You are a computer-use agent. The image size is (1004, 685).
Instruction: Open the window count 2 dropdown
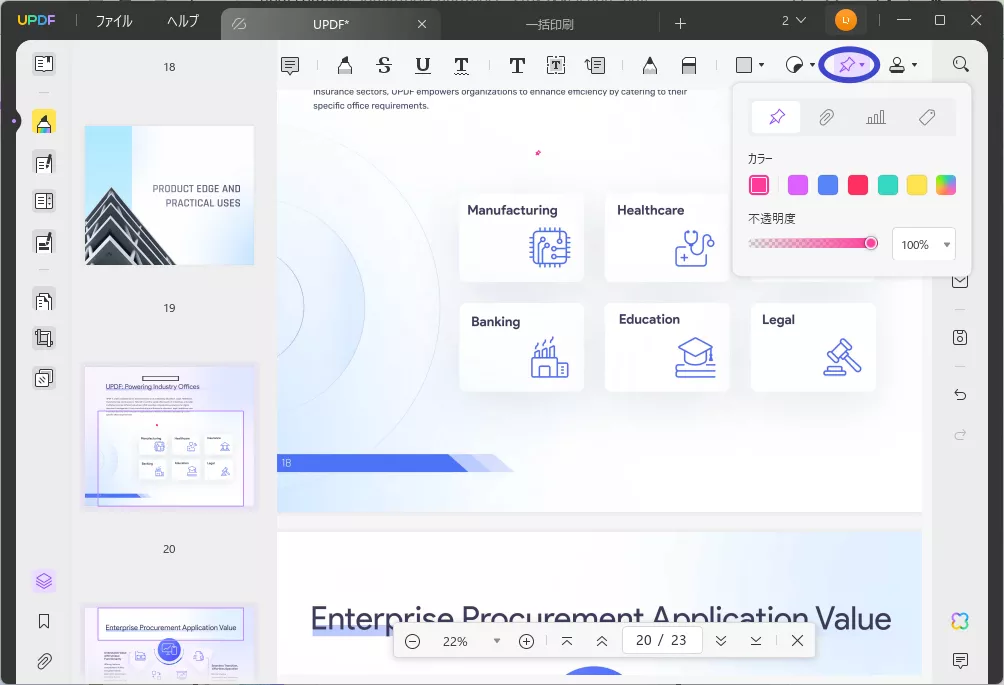coord(793,21)
